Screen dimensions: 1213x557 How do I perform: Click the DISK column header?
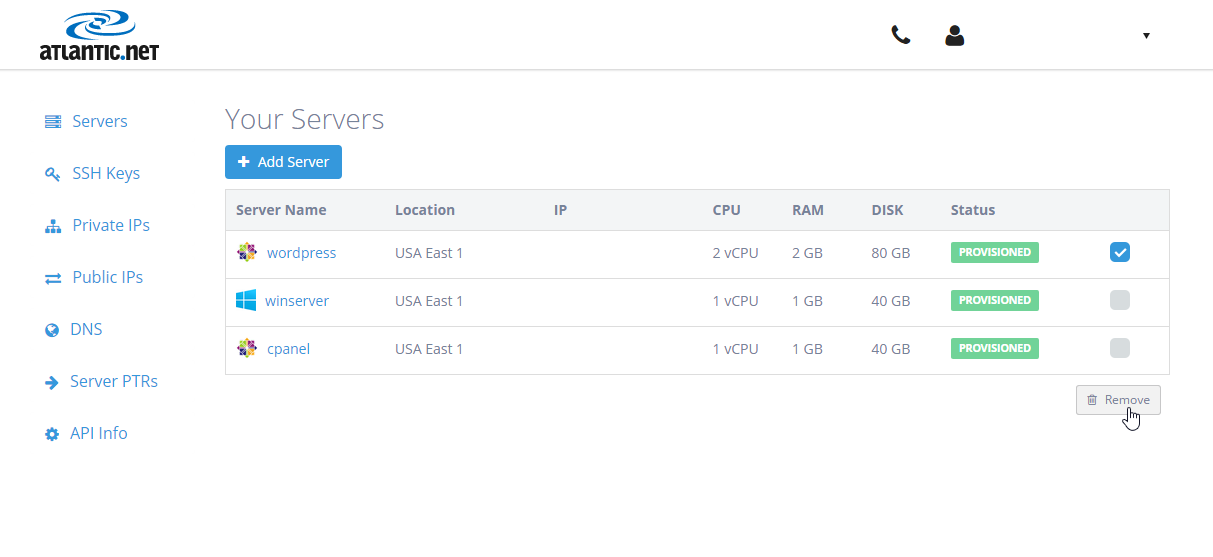(888, 210)
